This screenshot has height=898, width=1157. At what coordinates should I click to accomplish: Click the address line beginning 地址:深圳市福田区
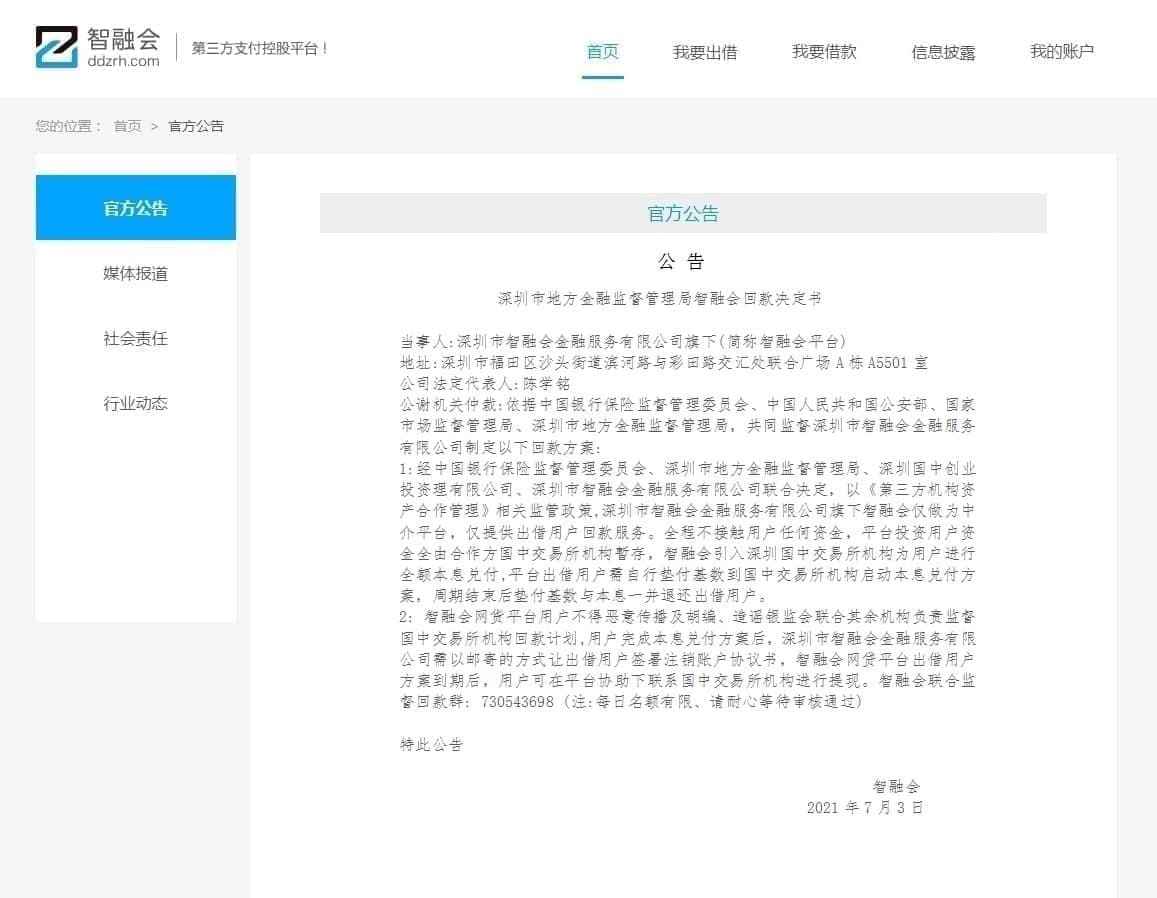point(663,362)
